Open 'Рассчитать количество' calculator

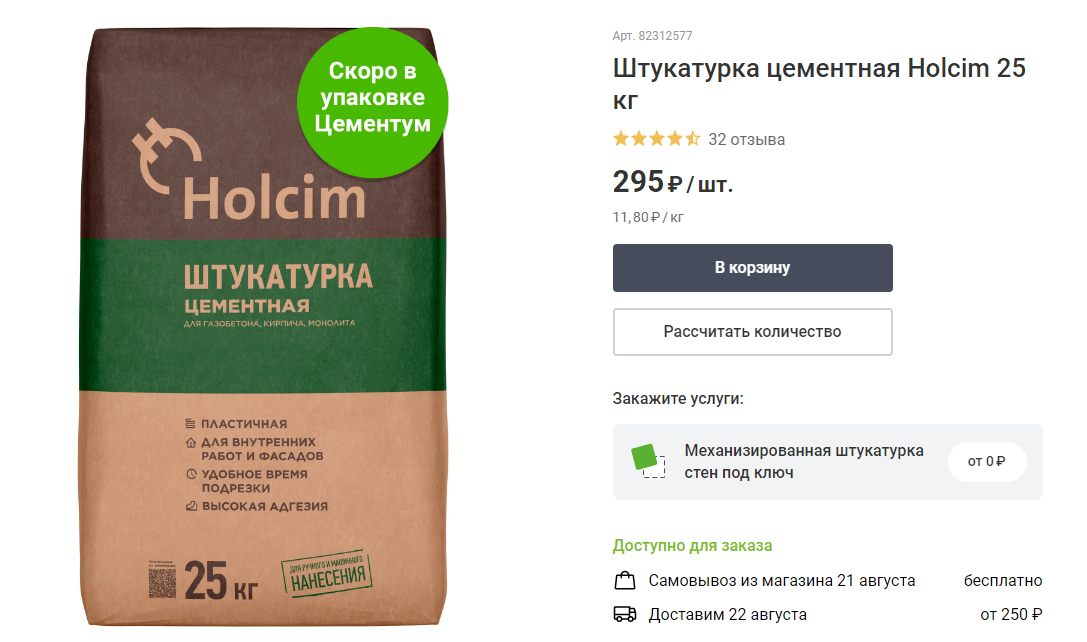(x=752, y=332)
